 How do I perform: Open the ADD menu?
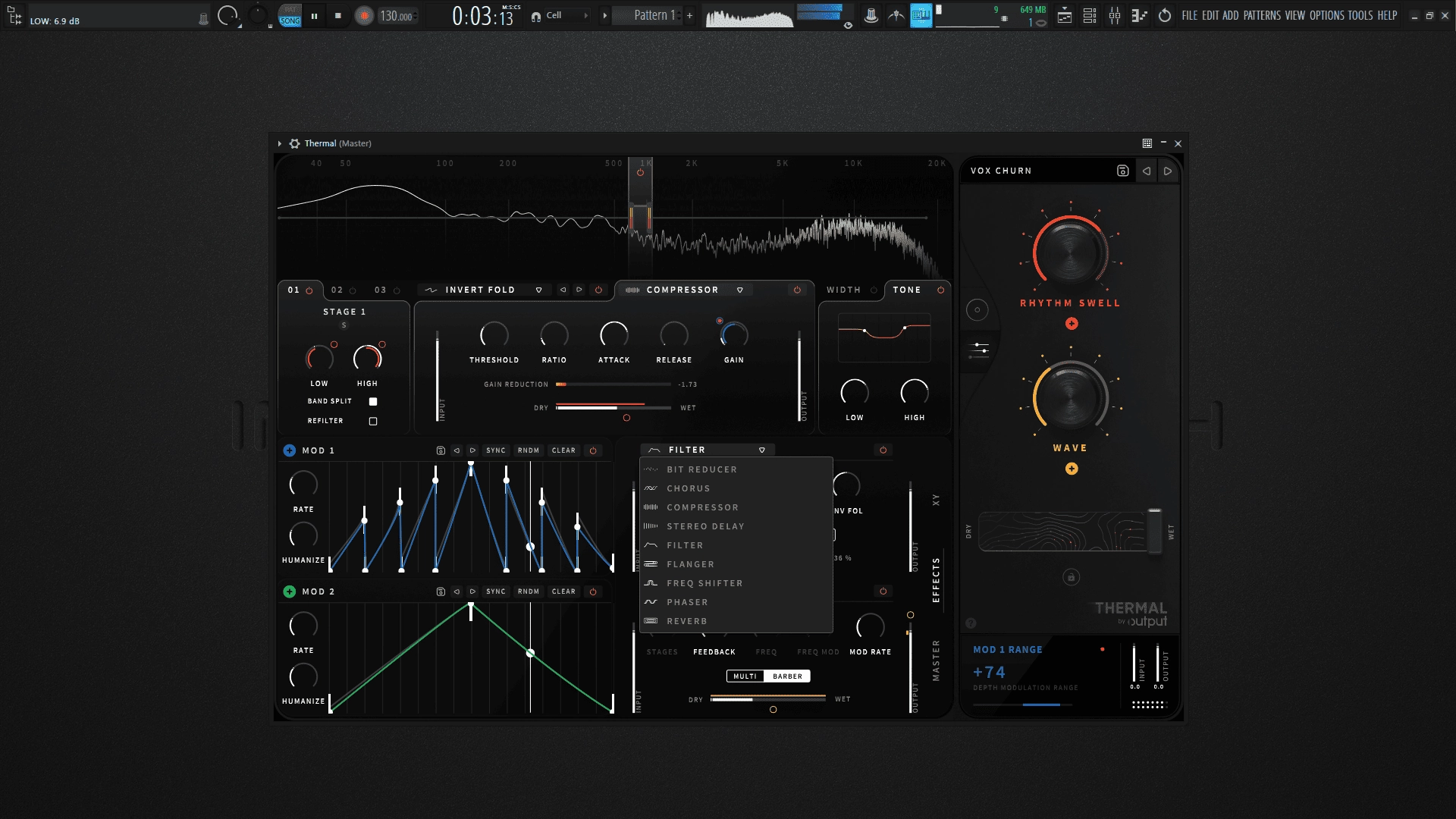[x=1231, y=15]
